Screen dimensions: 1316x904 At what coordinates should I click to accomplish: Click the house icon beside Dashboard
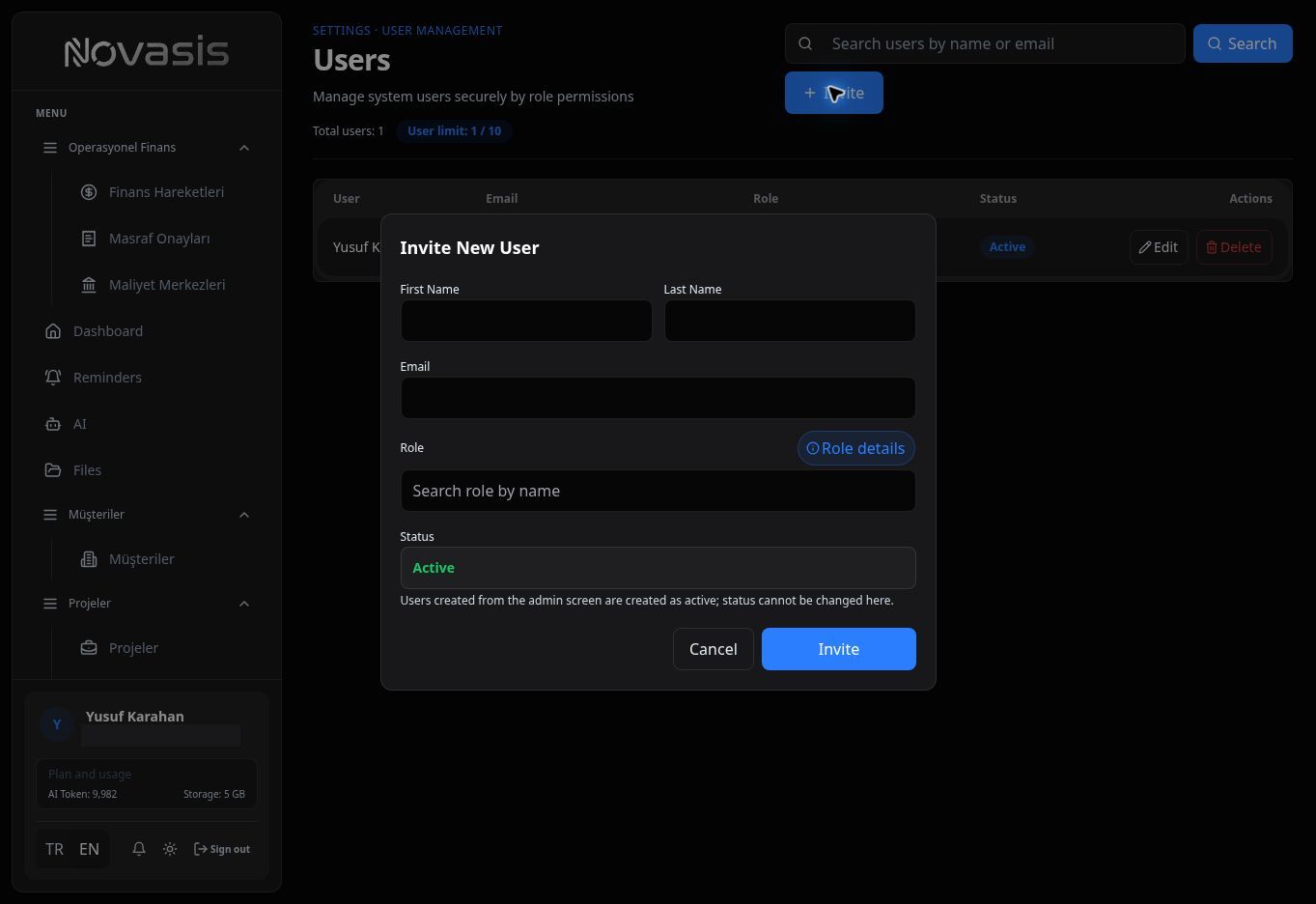tap(53, 331)
